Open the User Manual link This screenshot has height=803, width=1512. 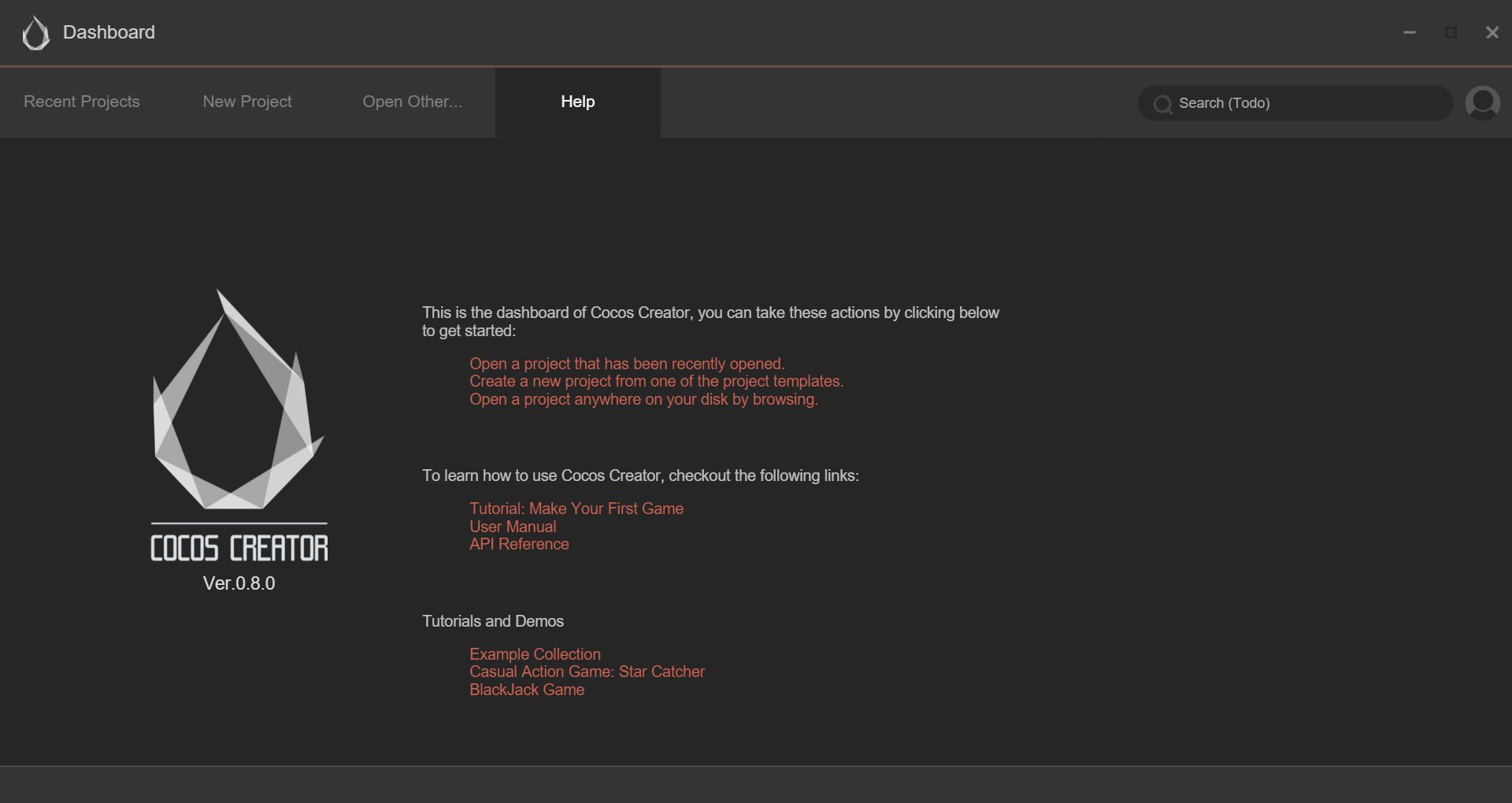(513, 527)
